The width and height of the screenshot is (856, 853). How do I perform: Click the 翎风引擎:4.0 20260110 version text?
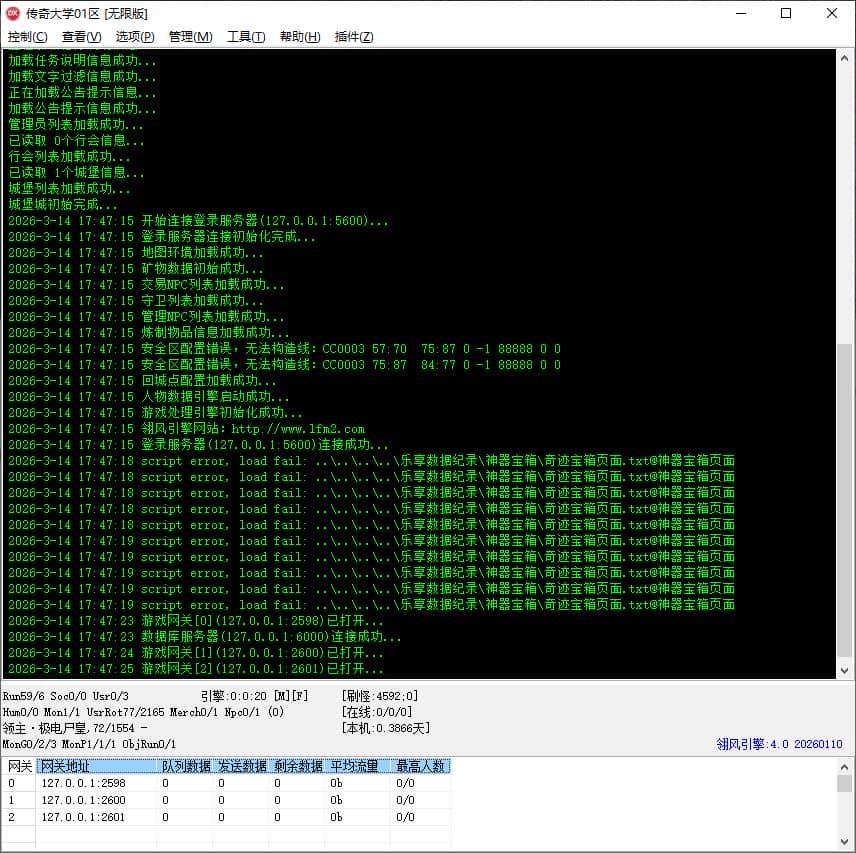779,744
